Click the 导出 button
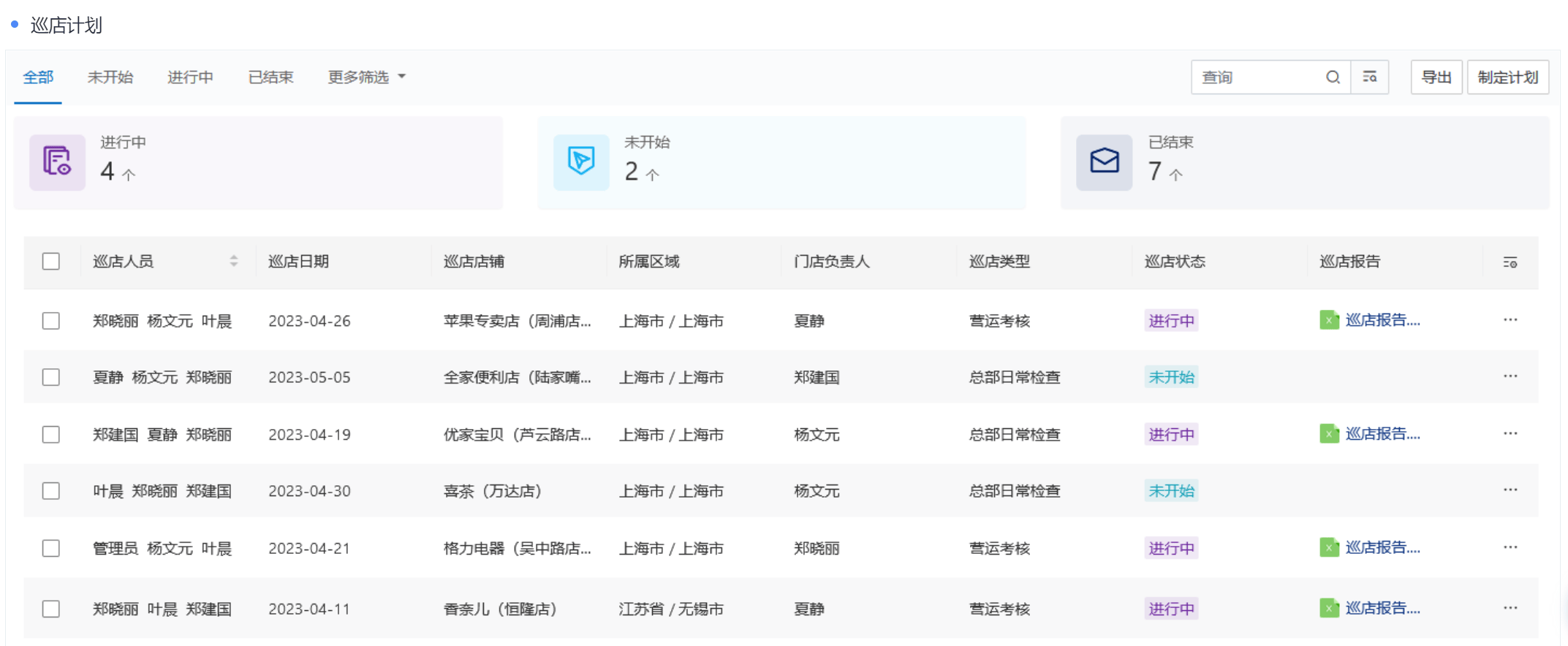The width and height of the screenshot is (1568, 646). pyautogui.click(x=1436, y=77)
